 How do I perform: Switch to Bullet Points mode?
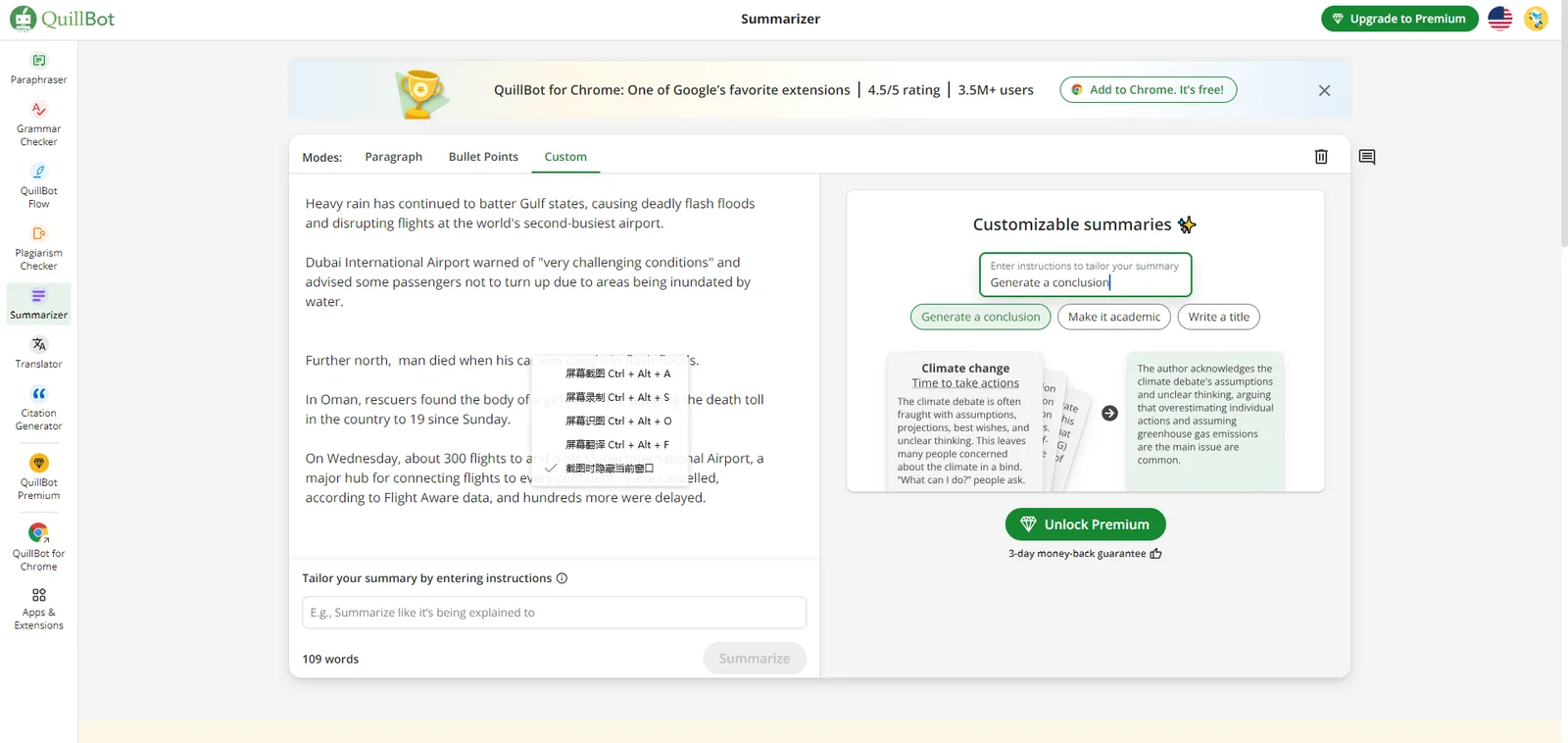click(x=483, y=157)
